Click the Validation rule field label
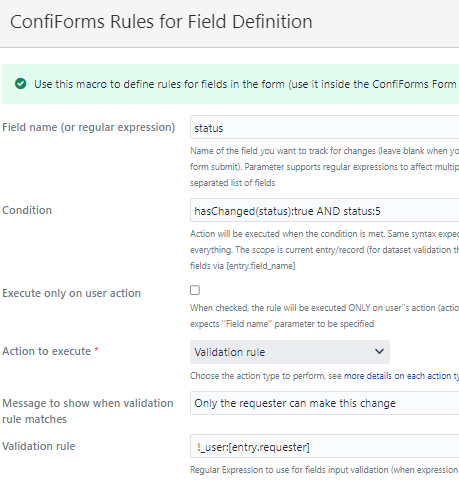This screenshot has height=494, width=459. 39,446
